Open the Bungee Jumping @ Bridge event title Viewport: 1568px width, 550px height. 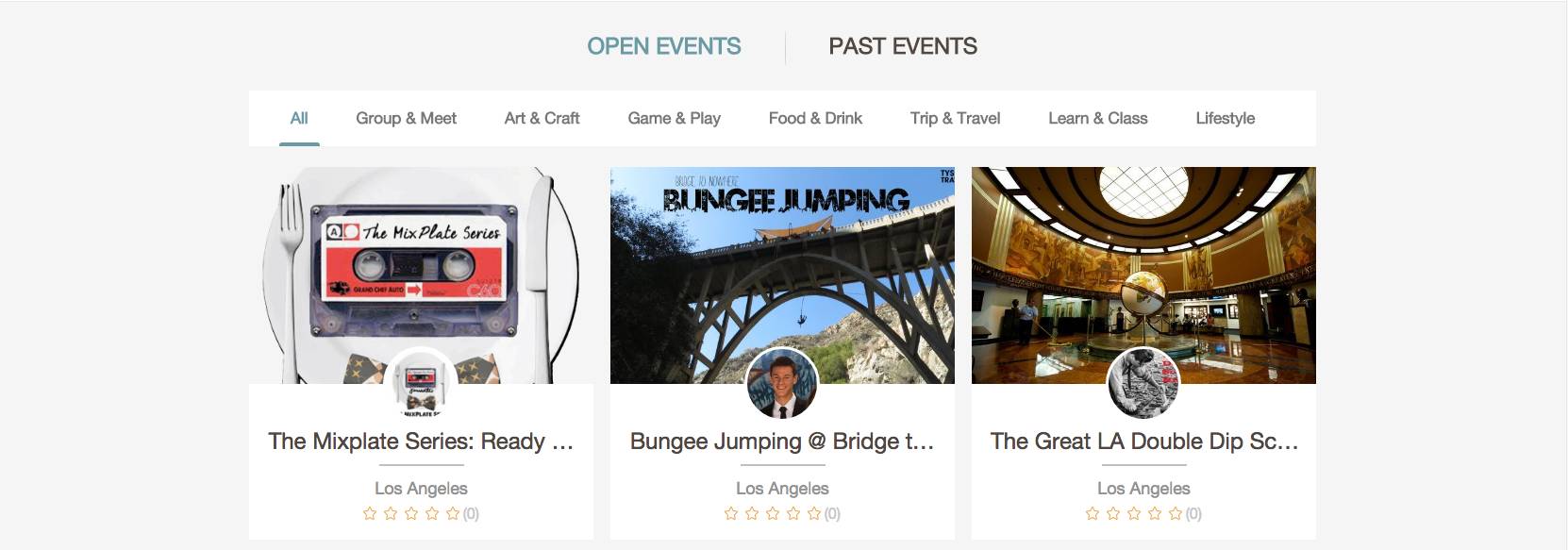coord(782,442)
